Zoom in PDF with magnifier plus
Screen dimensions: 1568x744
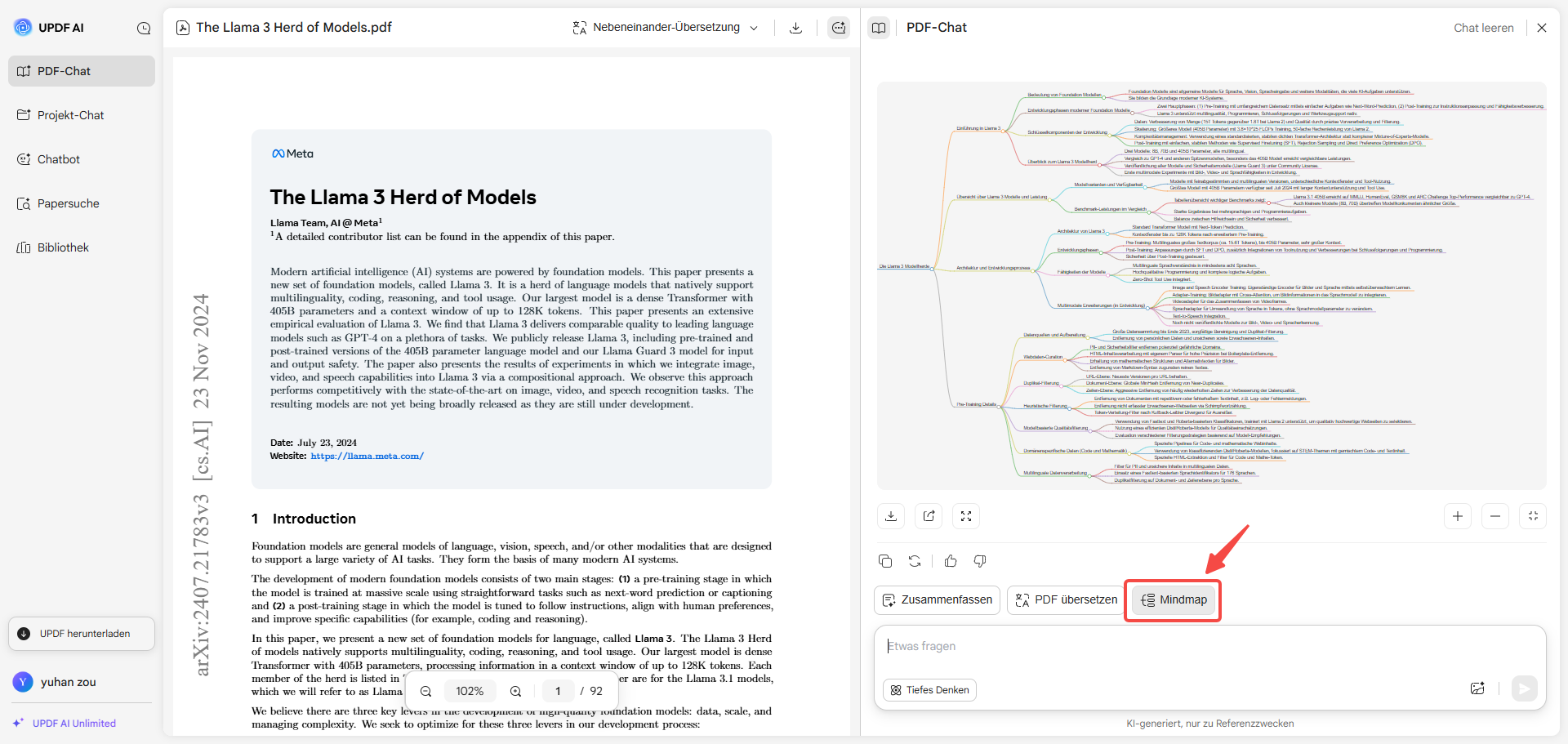516,692
